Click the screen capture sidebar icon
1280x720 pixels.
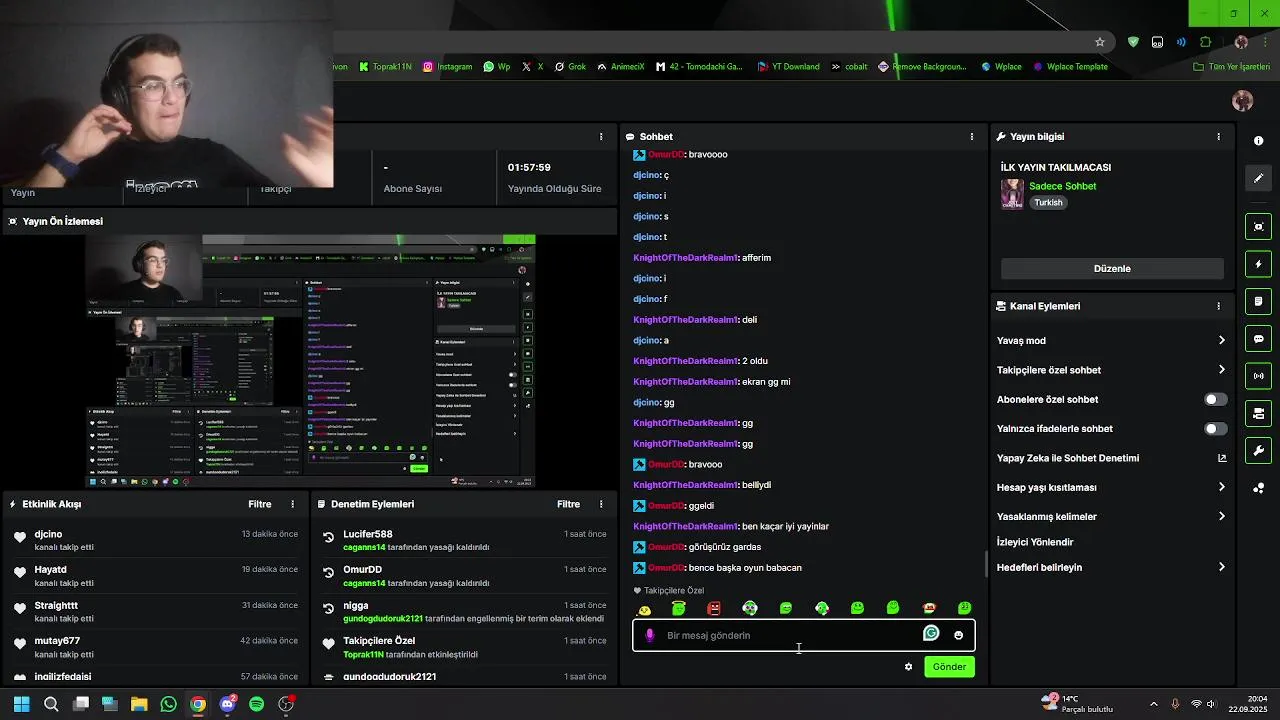pos(1258,227)
